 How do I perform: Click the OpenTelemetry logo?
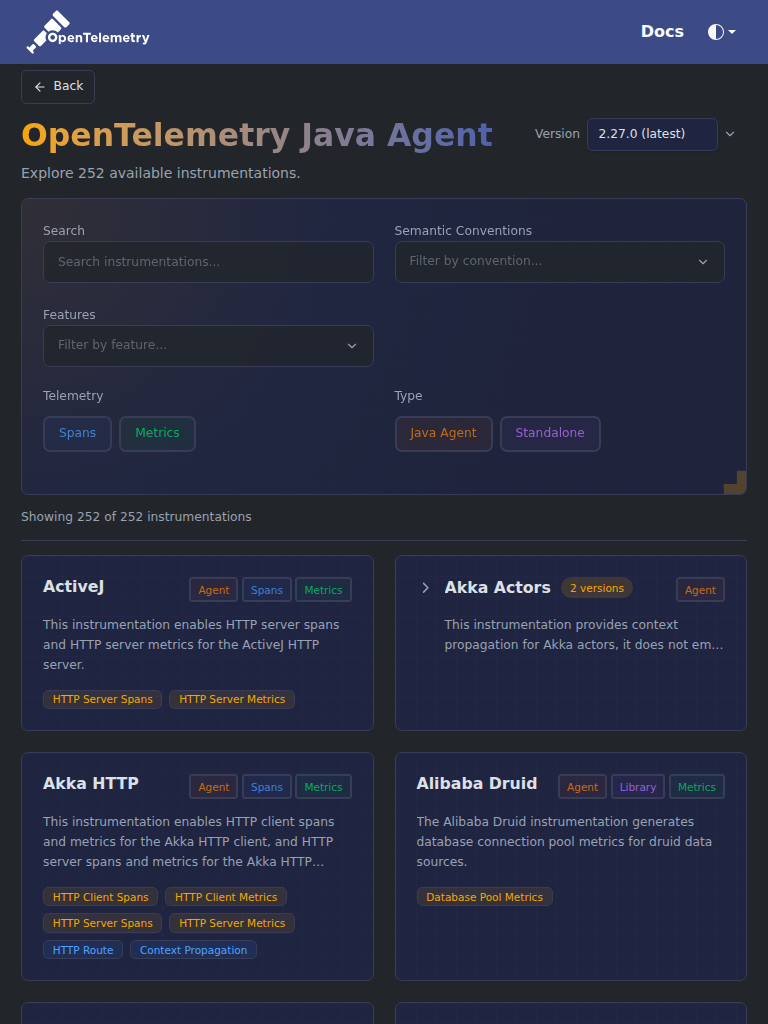(x=88, y=32)
